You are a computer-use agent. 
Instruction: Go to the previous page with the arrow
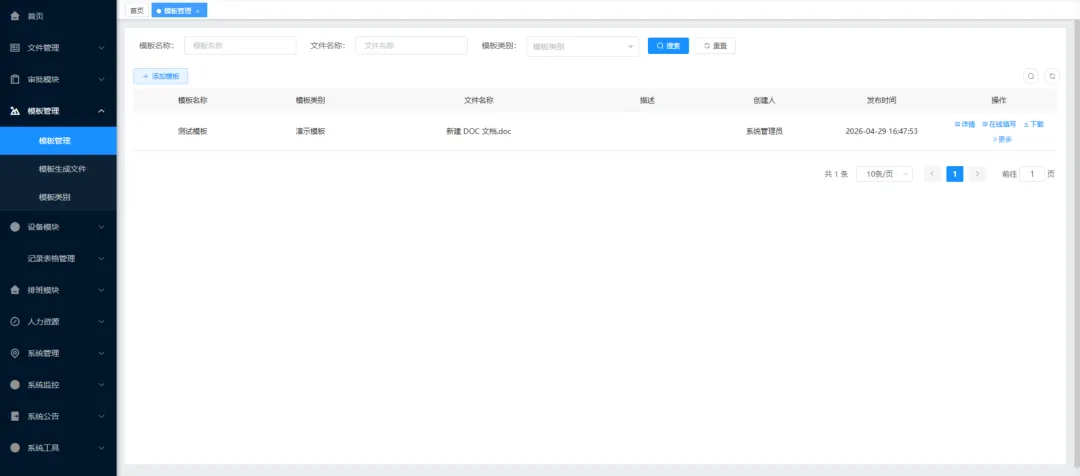[932, 174]
